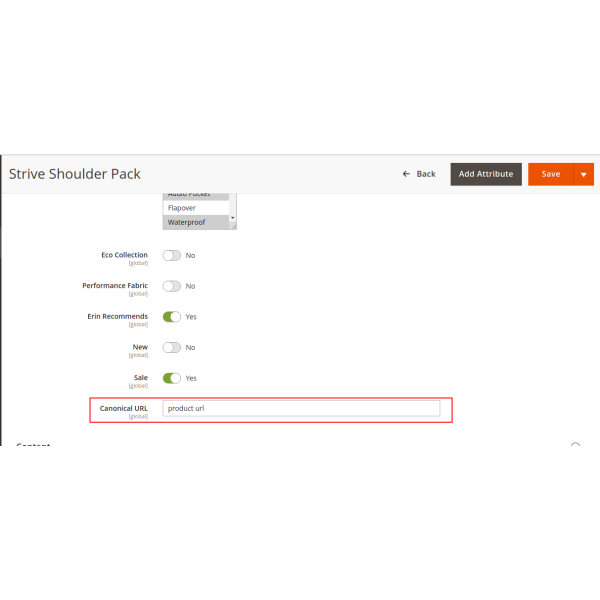Expand the Content section chevron
The image size is (600, 600).
pyautogui.click(x=575, y=446)
